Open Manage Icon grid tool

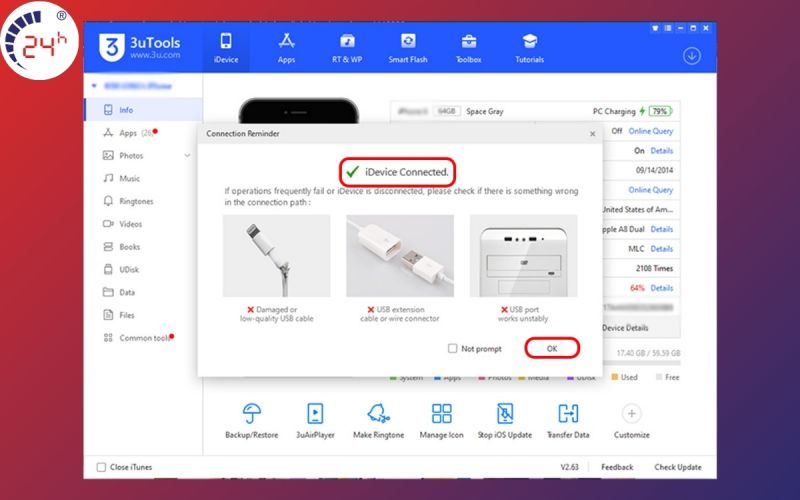pos(441,413)
